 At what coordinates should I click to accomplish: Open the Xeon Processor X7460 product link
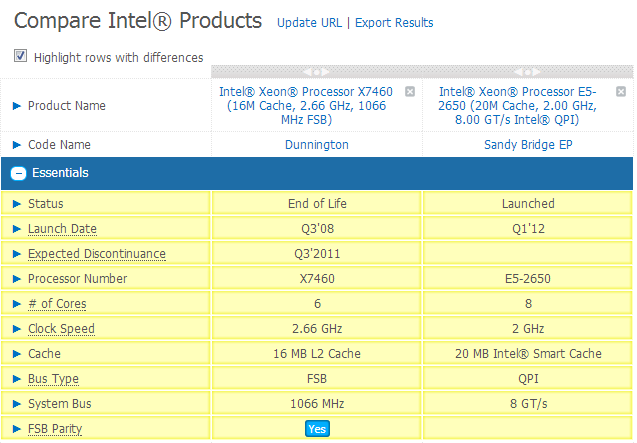(306, 106)
